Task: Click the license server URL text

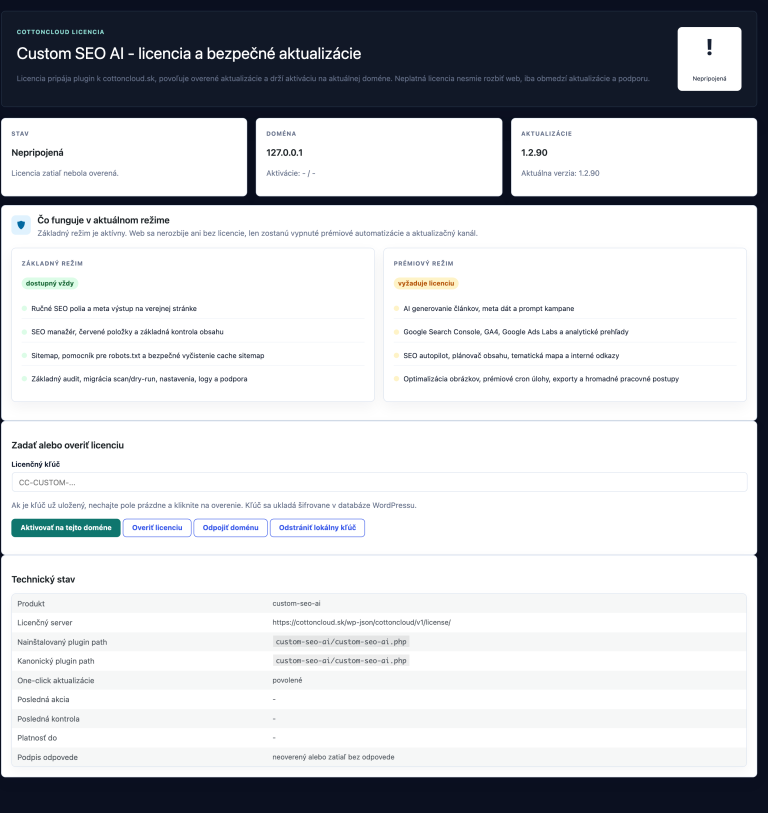Action: pos(361,623)
